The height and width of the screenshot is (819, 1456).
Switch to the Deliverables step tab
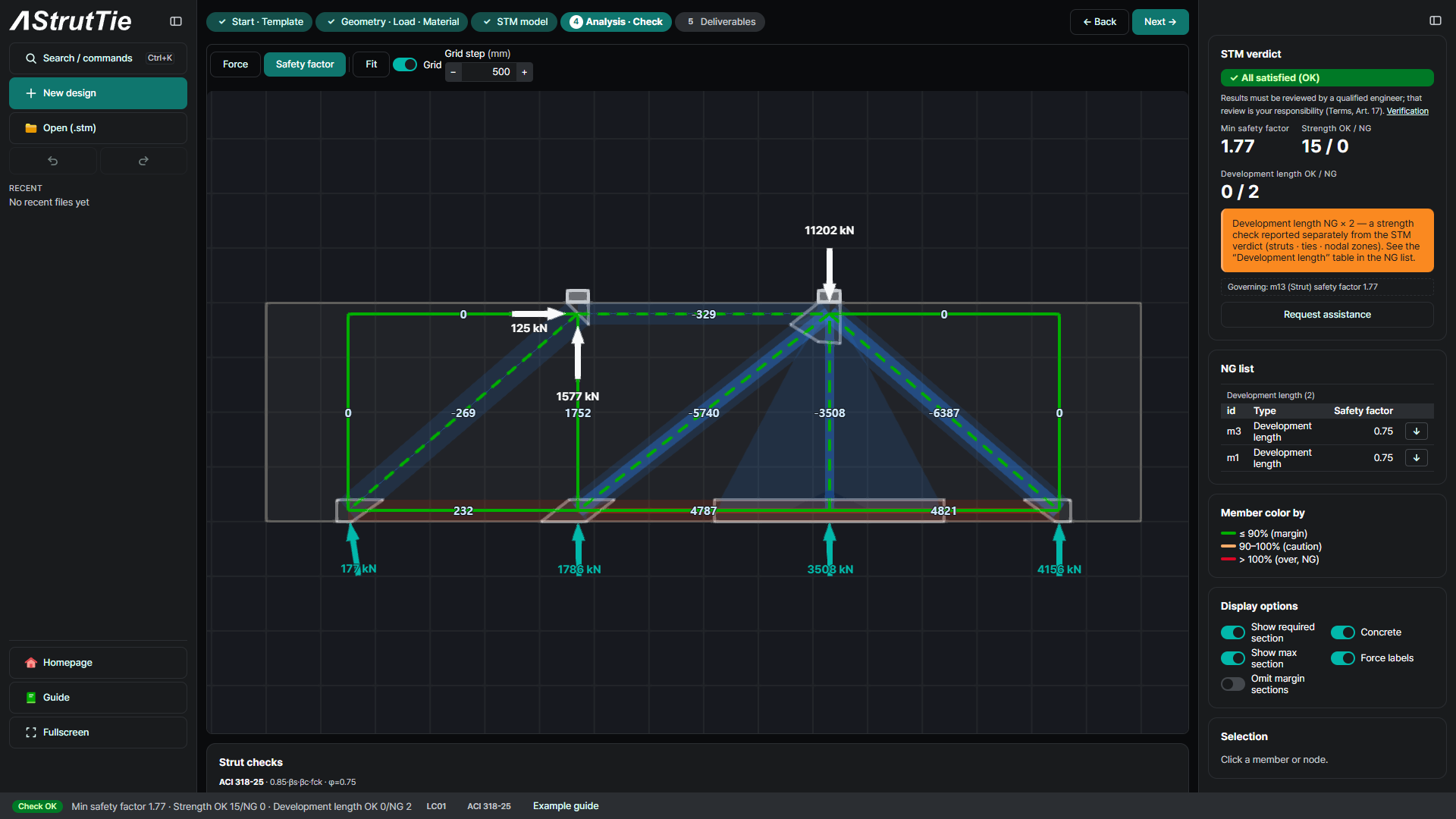(720, 22)
